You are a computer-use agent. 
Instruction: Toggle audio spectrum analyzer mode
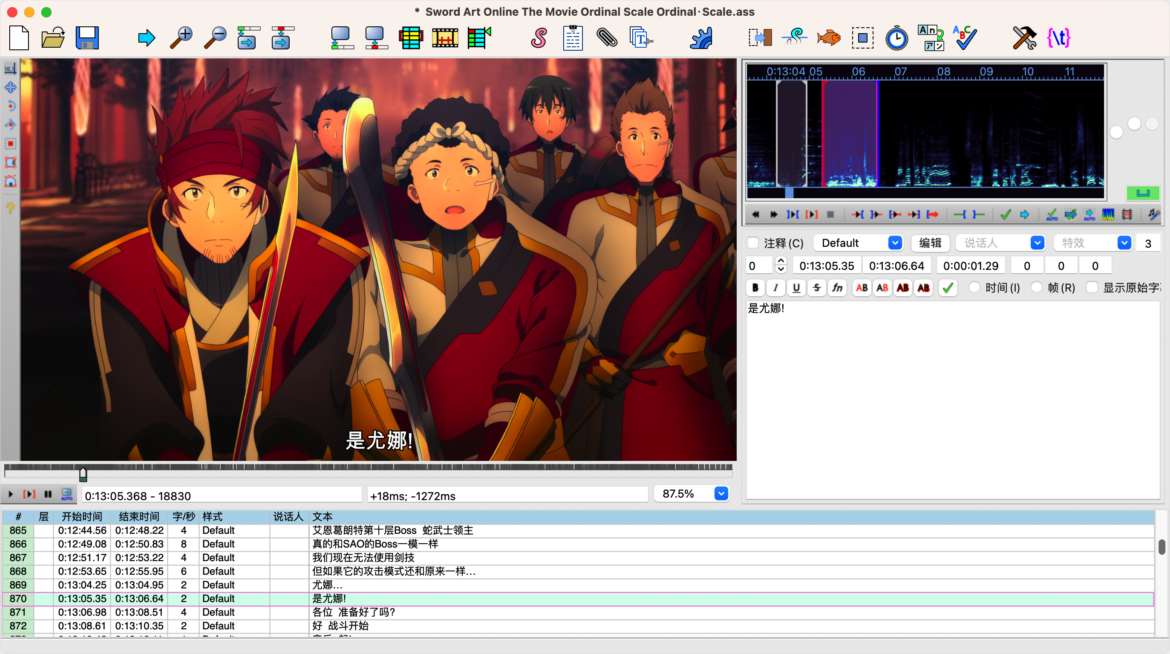pos(1108,214)
